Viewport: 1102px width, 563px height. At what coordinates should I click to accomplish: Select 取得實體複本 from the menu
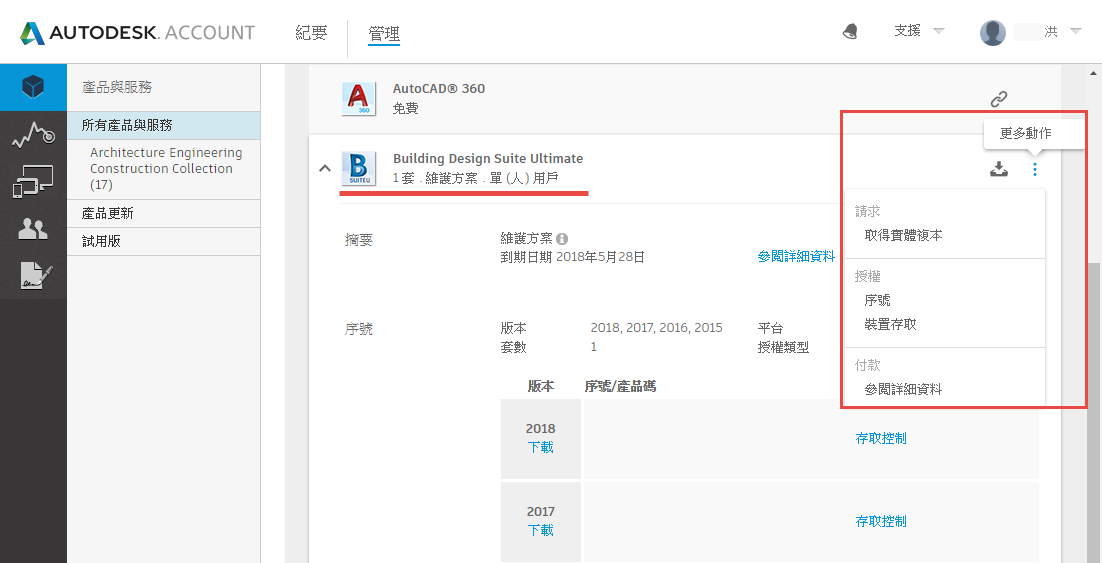point(904,235)
